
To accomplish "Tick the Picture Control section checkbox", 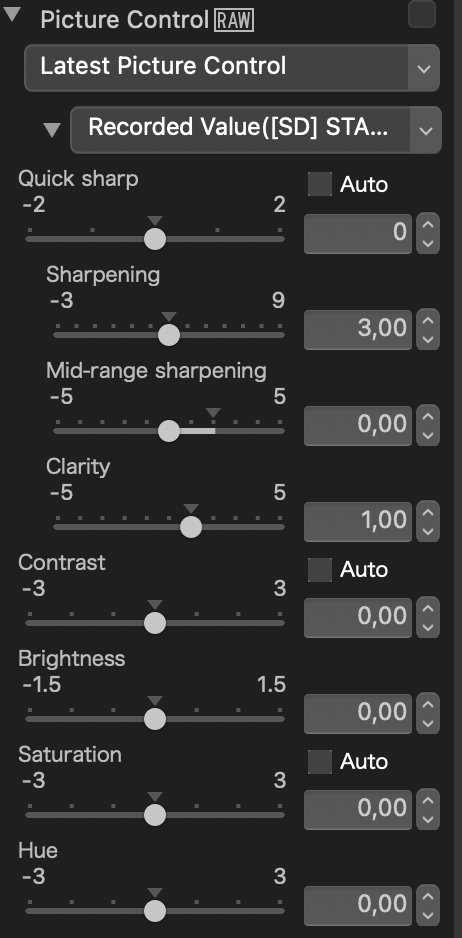I will click(x=422, y=13).
